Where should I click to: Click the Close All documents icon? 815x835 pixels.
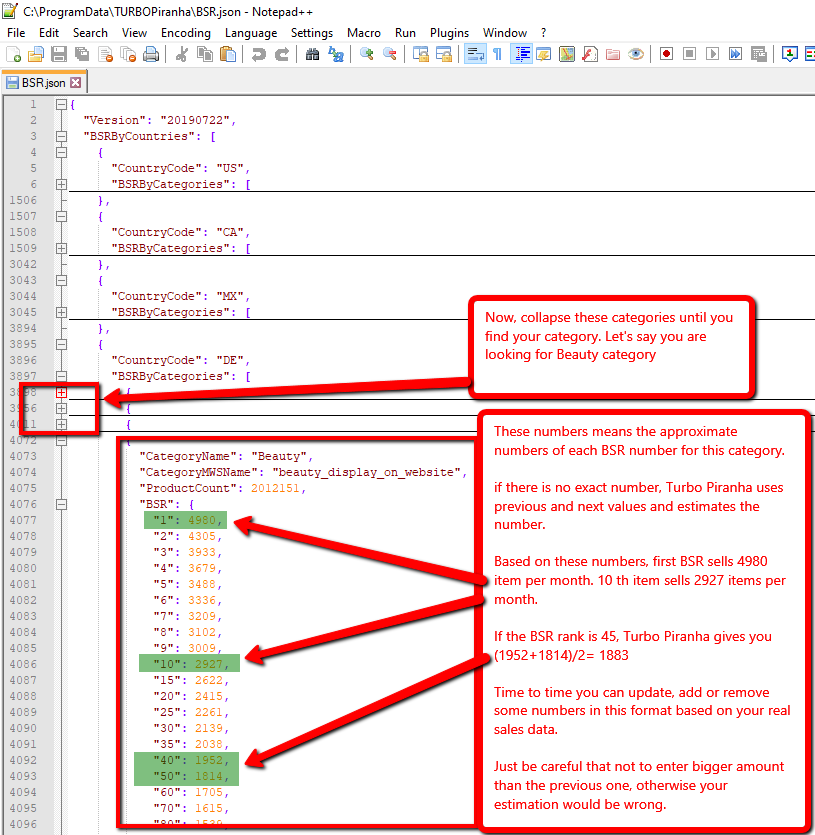click(x=128, y=54)
